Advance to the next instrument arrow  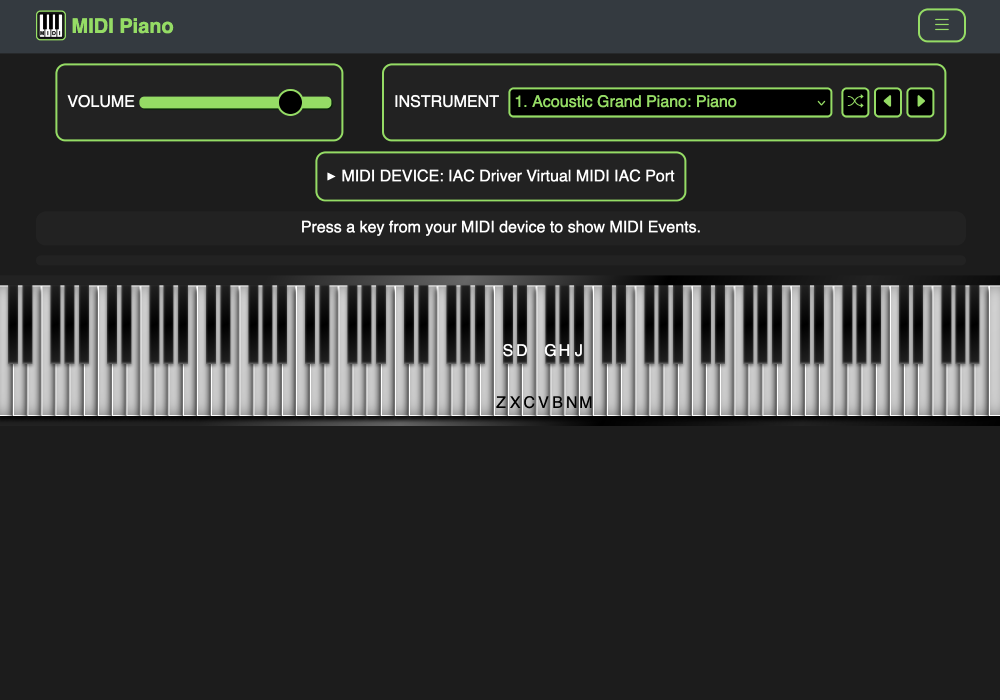click(920, 102)
